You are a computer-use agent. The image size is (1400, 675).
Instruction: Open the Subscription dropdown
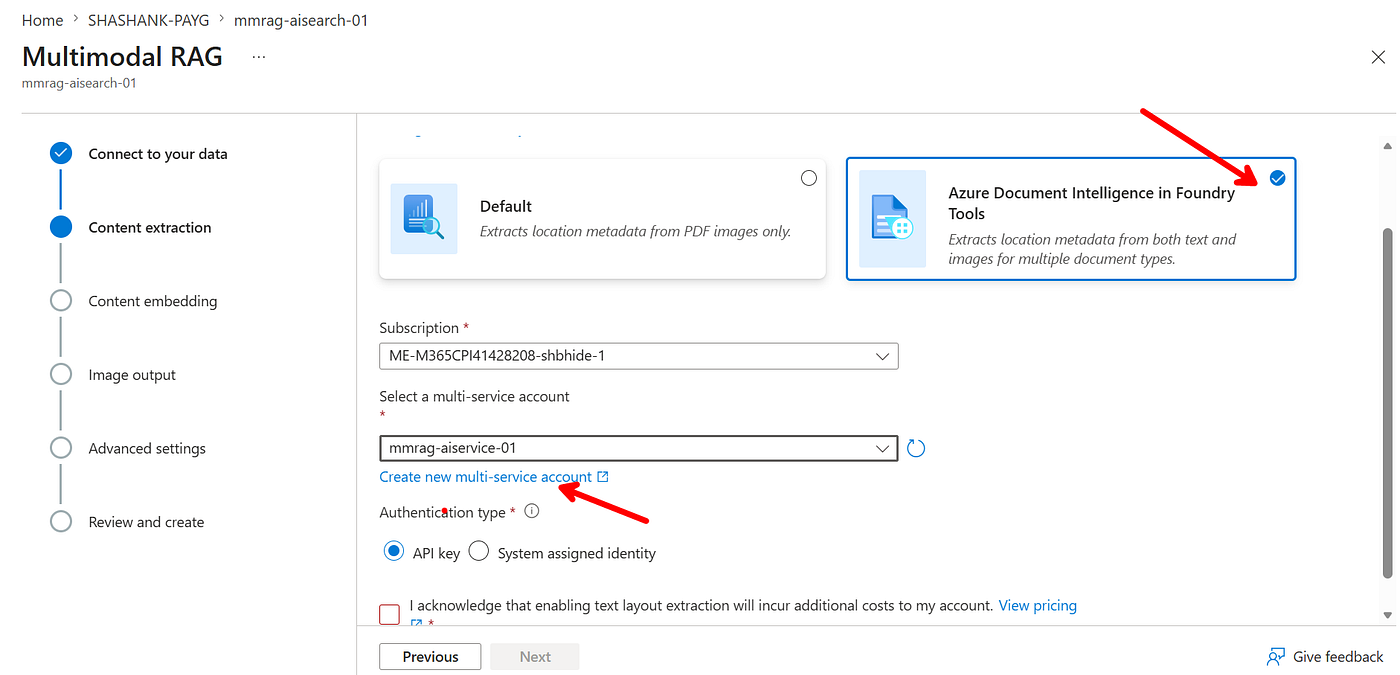[x=639, y=356]
